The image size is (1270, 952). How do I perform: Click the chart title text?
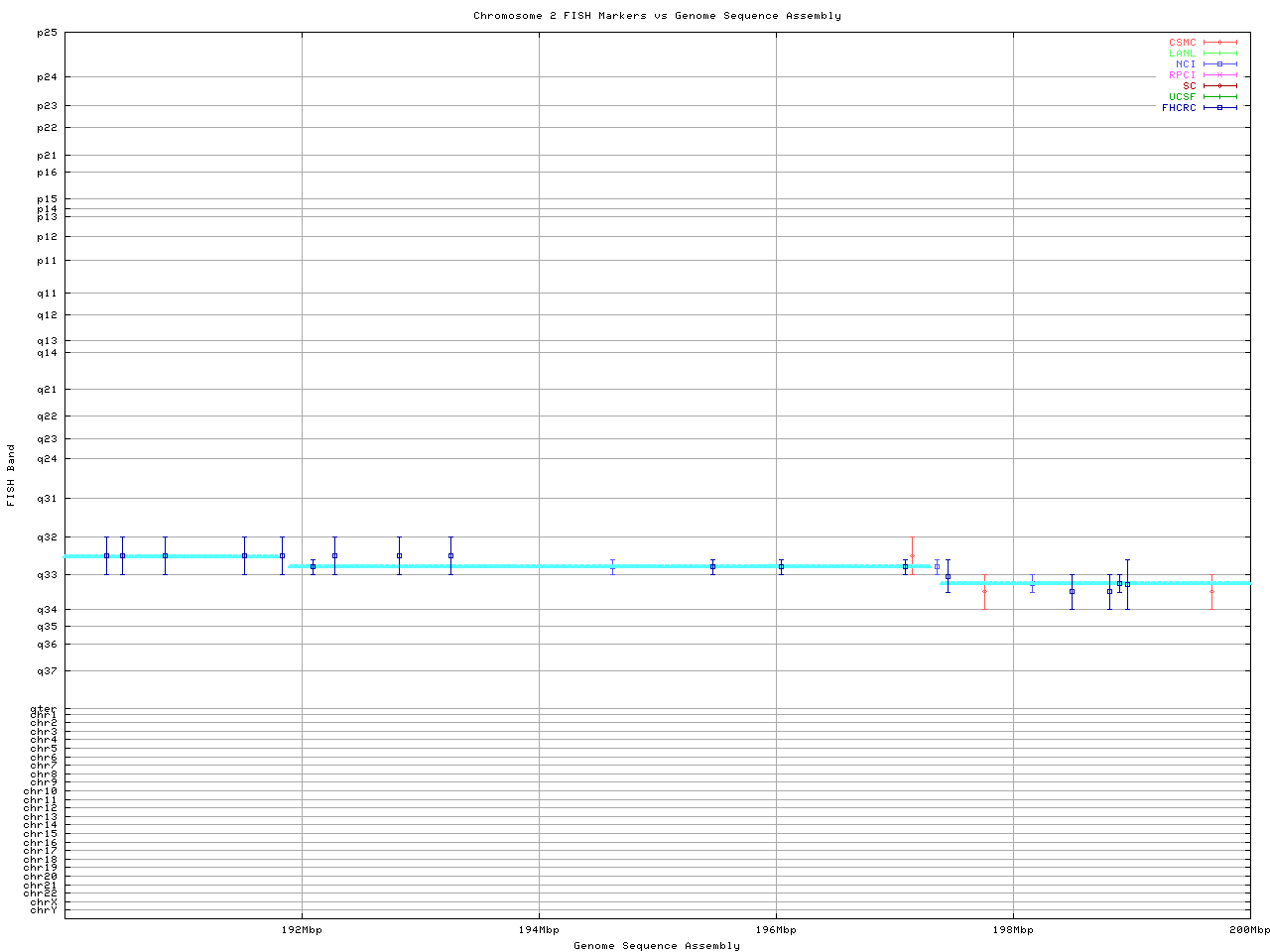(x=657, y=16)
